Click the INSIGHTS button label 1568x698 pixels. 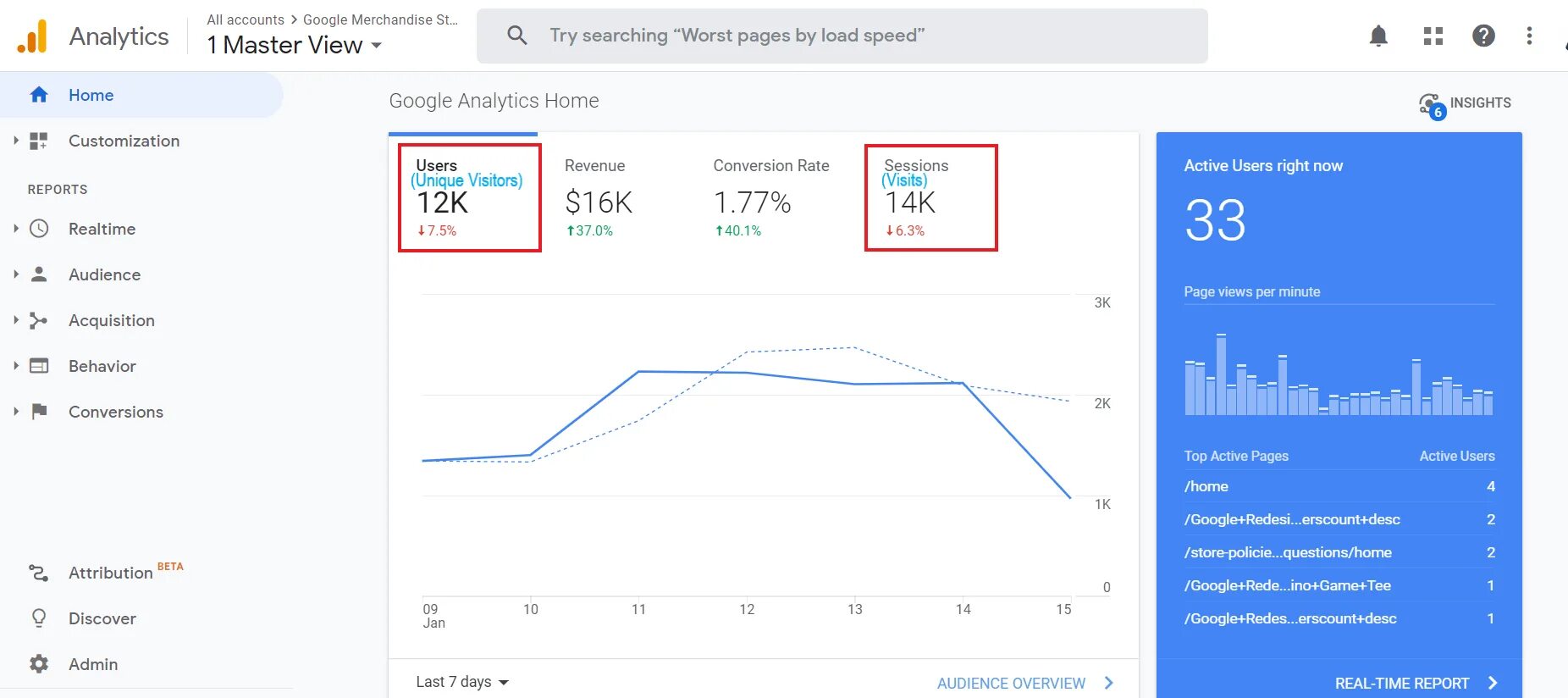[x=1480, y=102]
